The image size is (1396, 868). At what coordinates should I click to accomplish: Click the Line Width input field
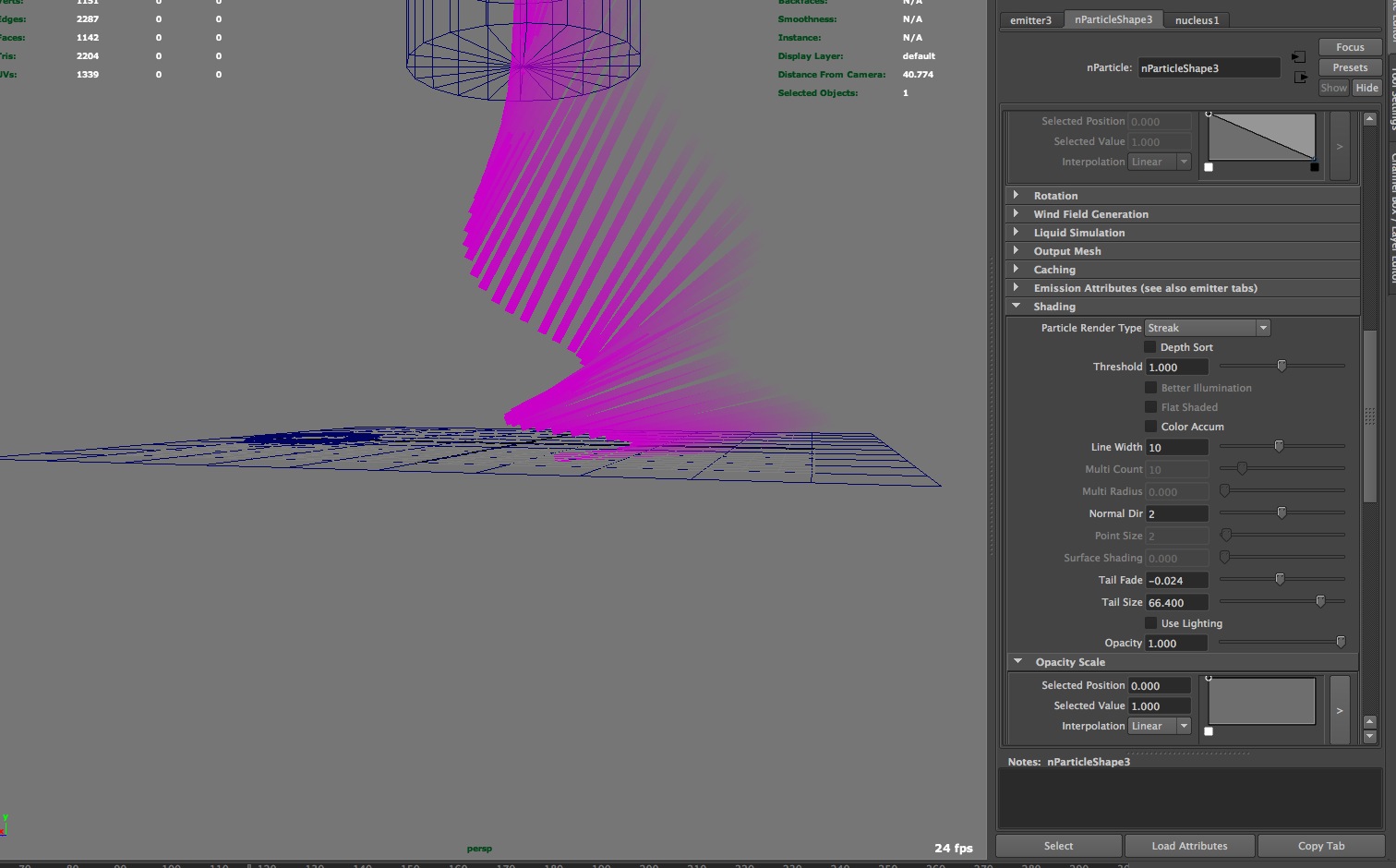(1176, 448)
